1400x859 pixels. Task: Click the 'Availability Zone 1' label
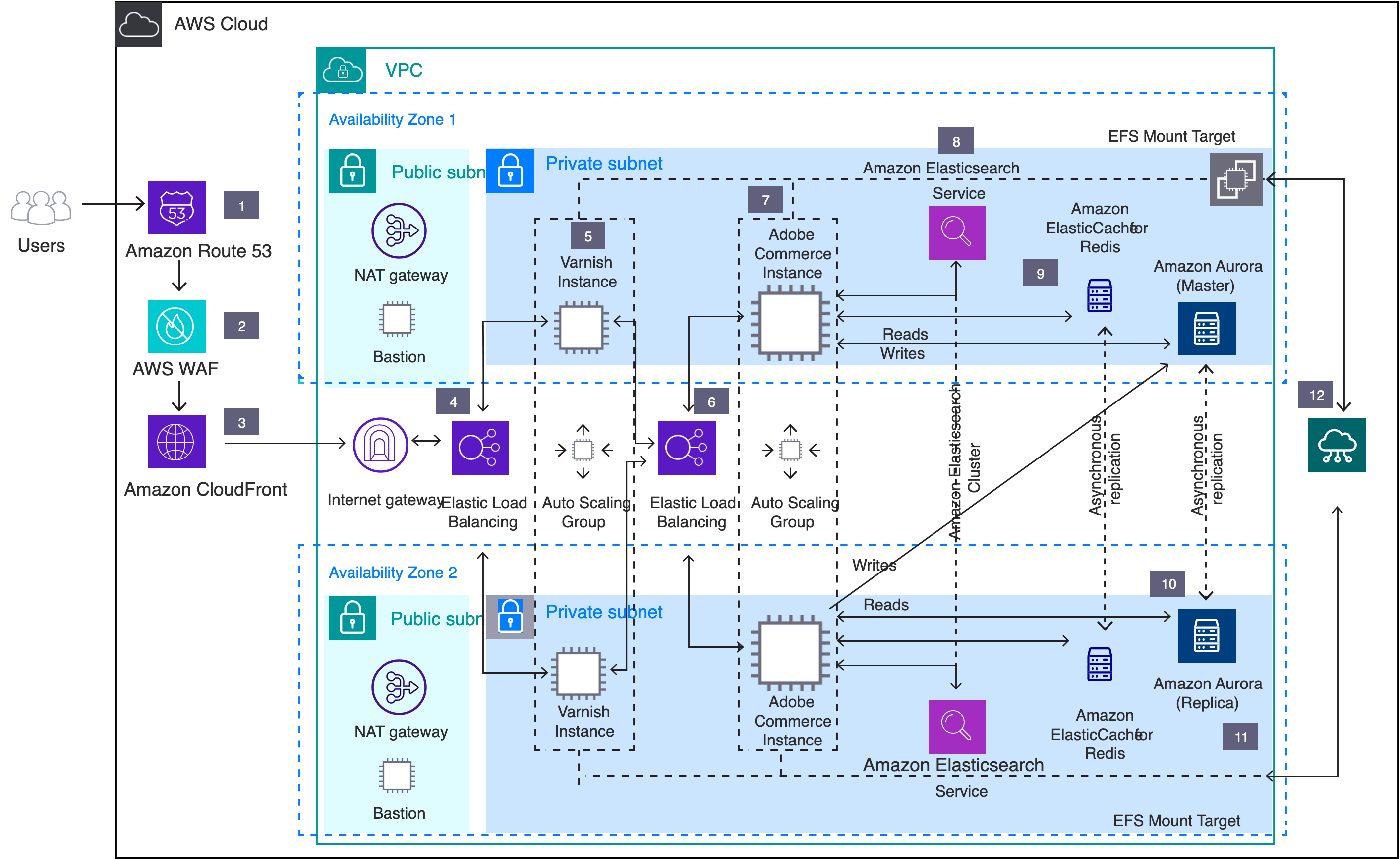tap(392, 119)
